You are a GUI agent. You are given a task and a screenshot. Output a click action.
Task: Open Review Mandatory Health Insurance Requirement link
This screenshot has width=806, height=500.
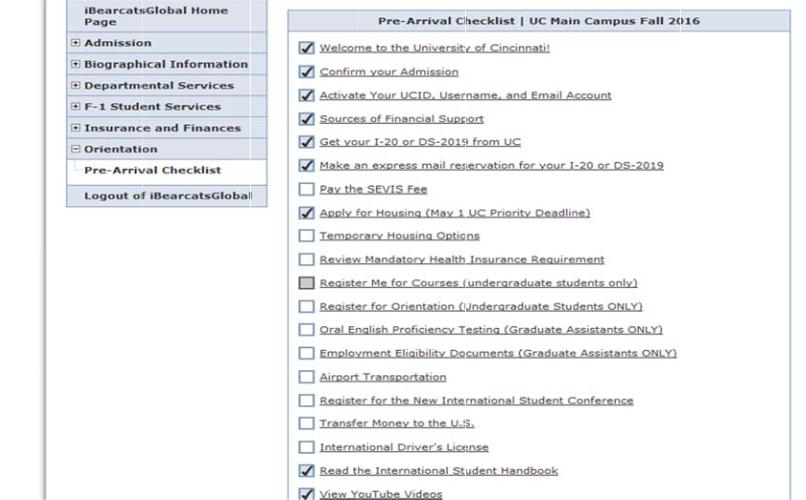click(462, 260)
